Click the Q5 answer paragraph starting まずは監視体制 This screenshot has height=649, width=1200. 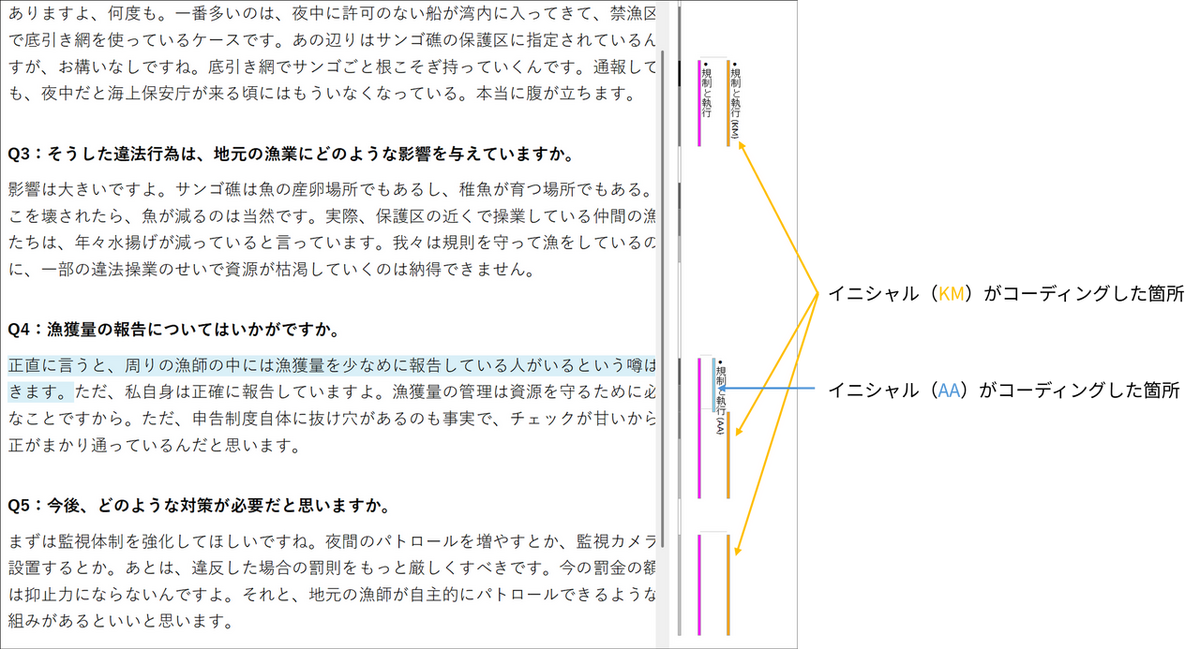(332, 582)
